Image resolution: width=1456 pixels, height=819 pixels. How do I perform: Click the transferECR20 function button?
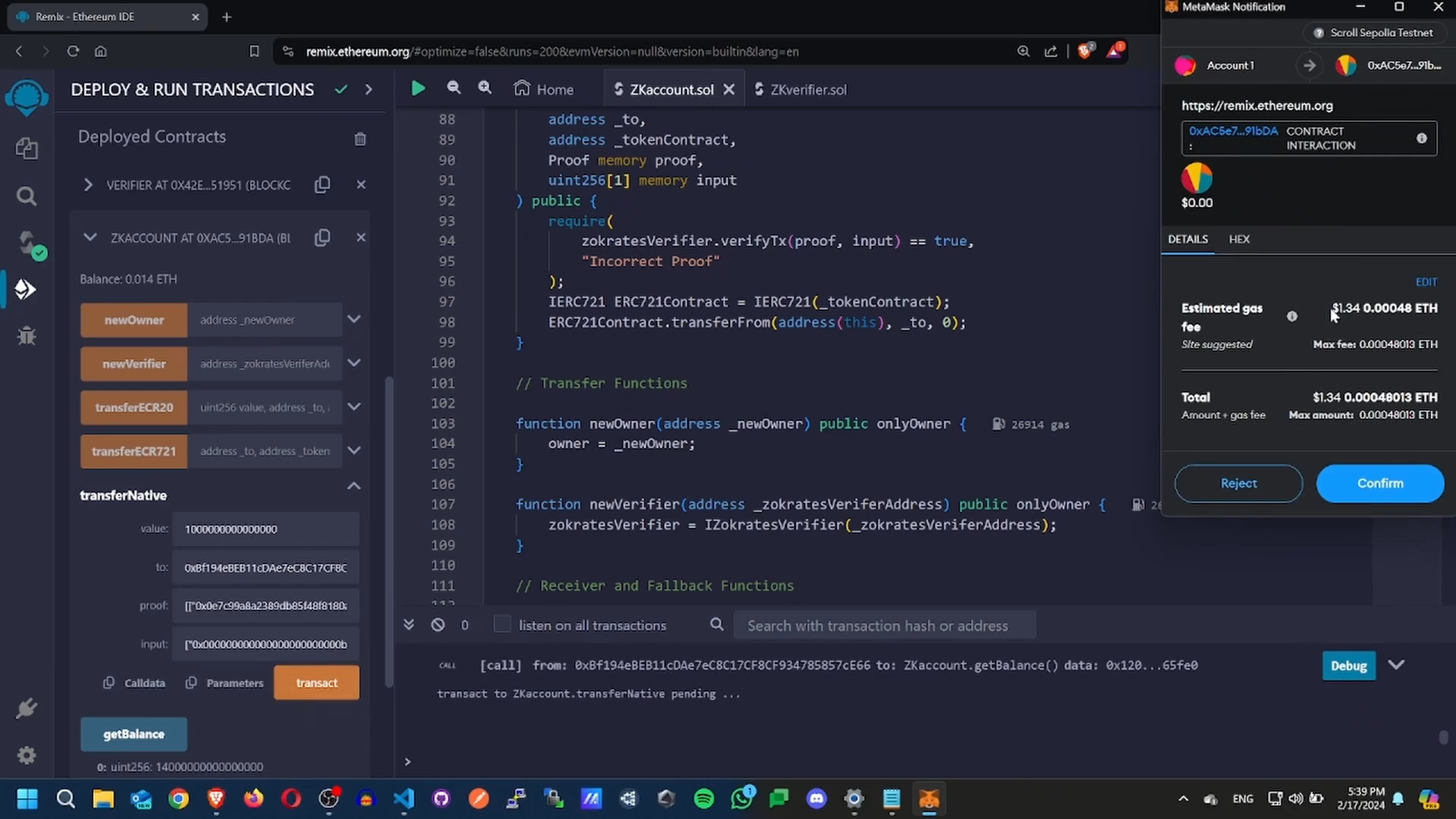pos(134,407)
